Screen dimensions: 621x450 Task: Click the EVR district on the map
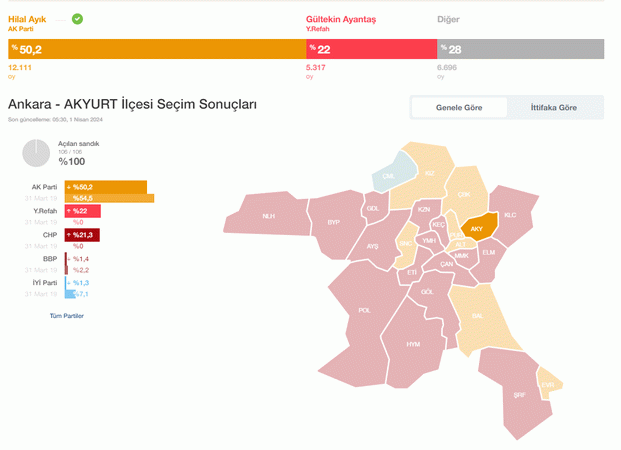(x=549, y=383)
